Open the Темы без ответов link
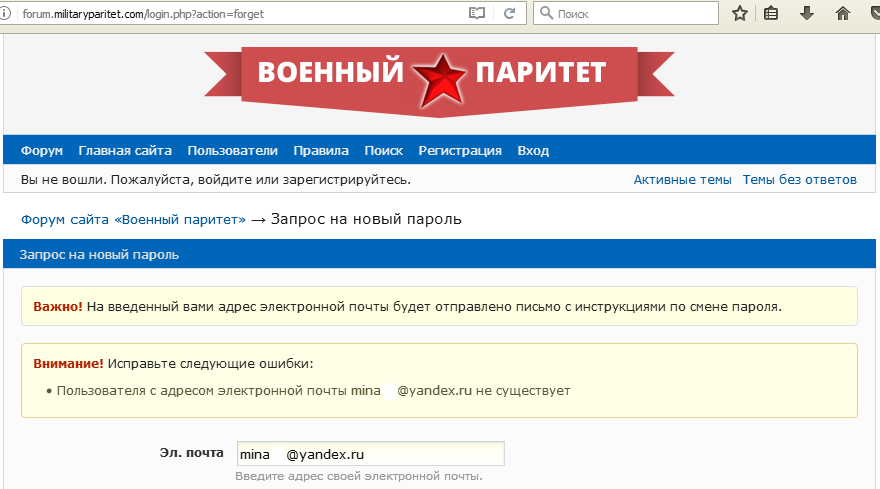This screenshot has height=489, width=880. click(x=800, y=180)
